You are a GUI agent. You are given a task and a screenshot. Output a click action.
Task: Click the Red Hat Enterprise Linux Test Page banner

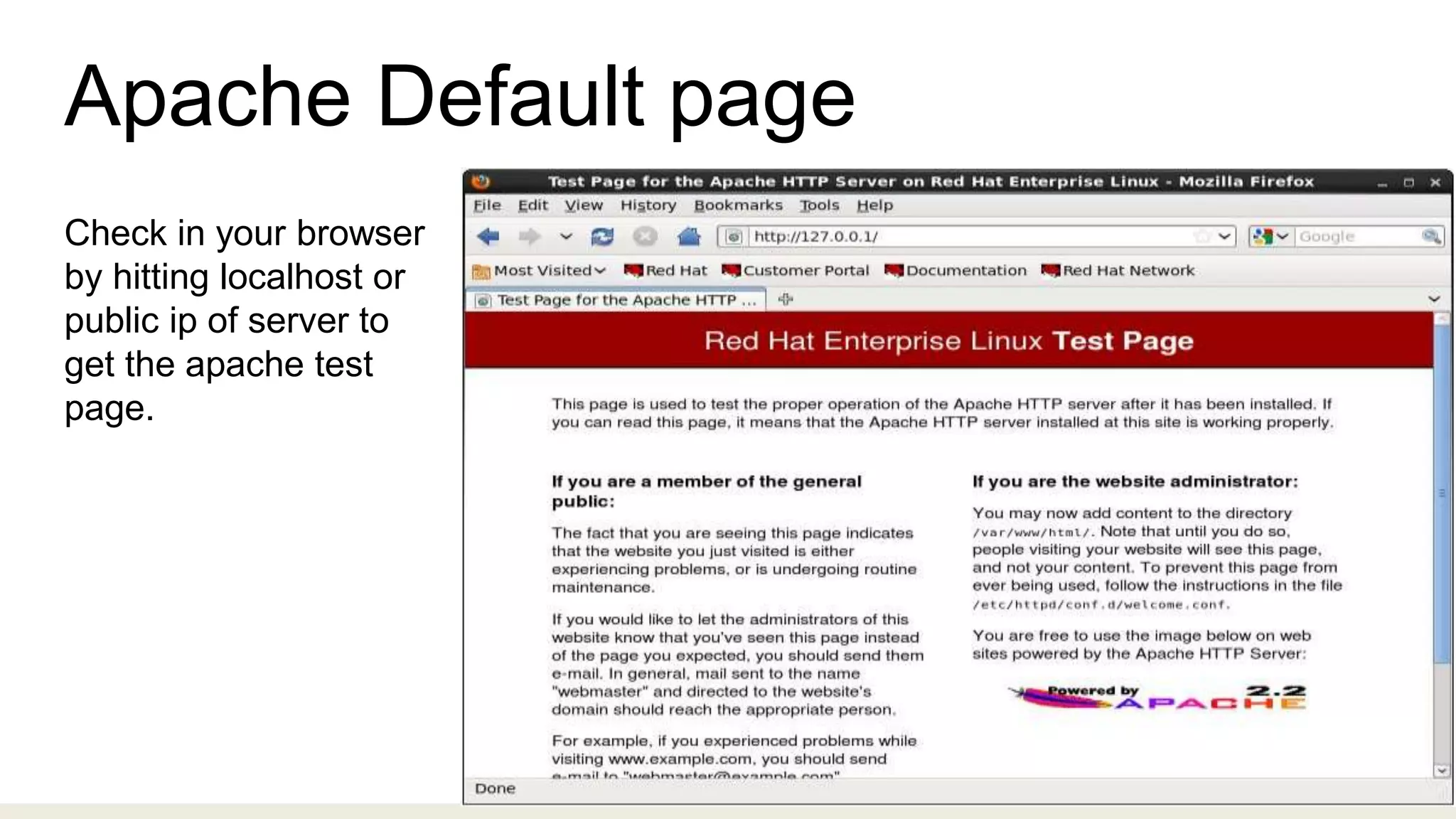[948, 341]
